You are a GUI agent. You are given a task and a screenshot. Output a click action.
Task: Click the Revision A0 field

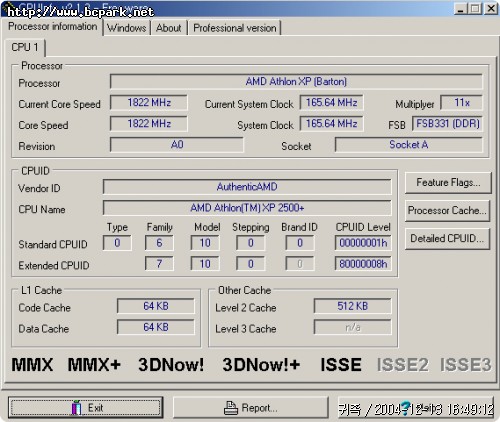(177, 145)
